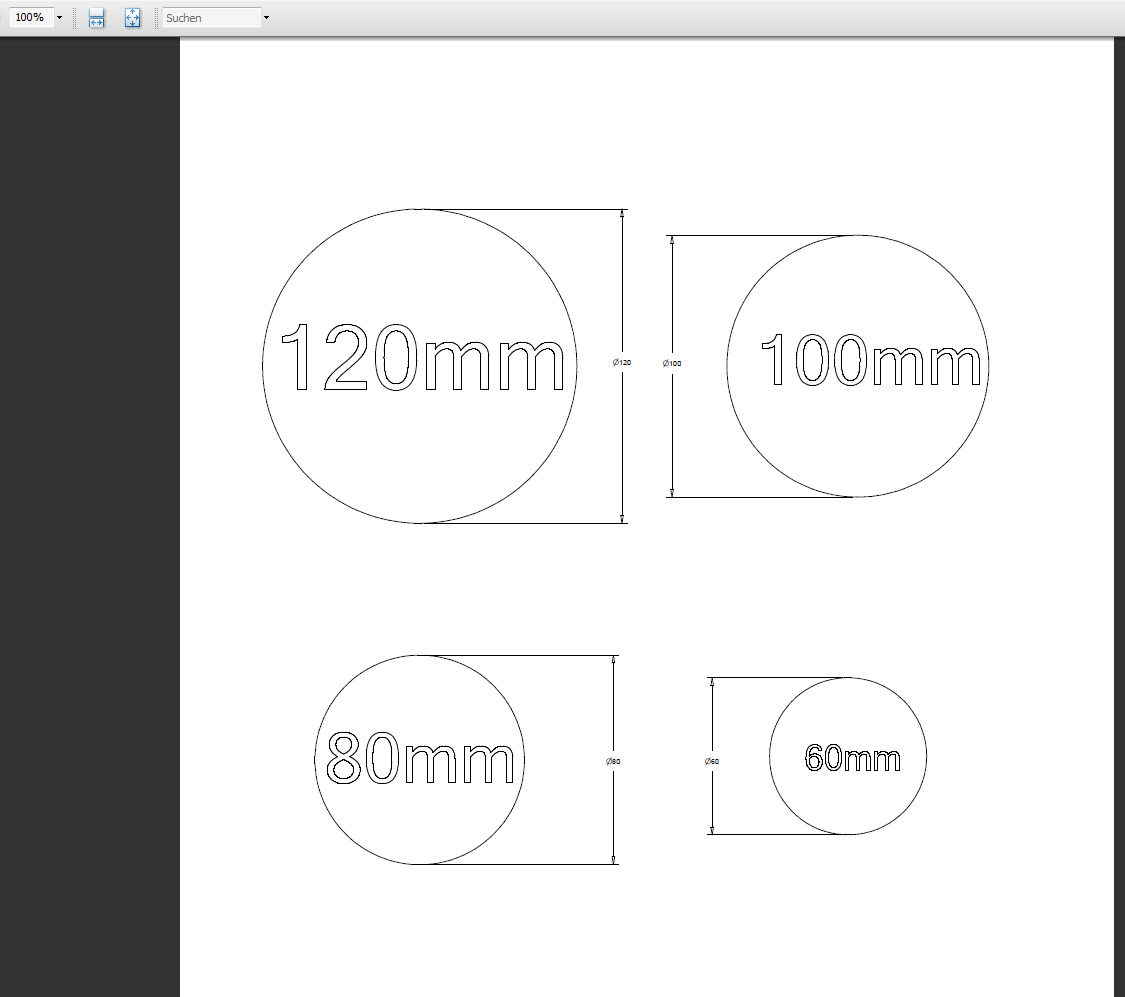Open the Suchen search options dropdown
The image size is (1125, 997).
tap(266, 17)
